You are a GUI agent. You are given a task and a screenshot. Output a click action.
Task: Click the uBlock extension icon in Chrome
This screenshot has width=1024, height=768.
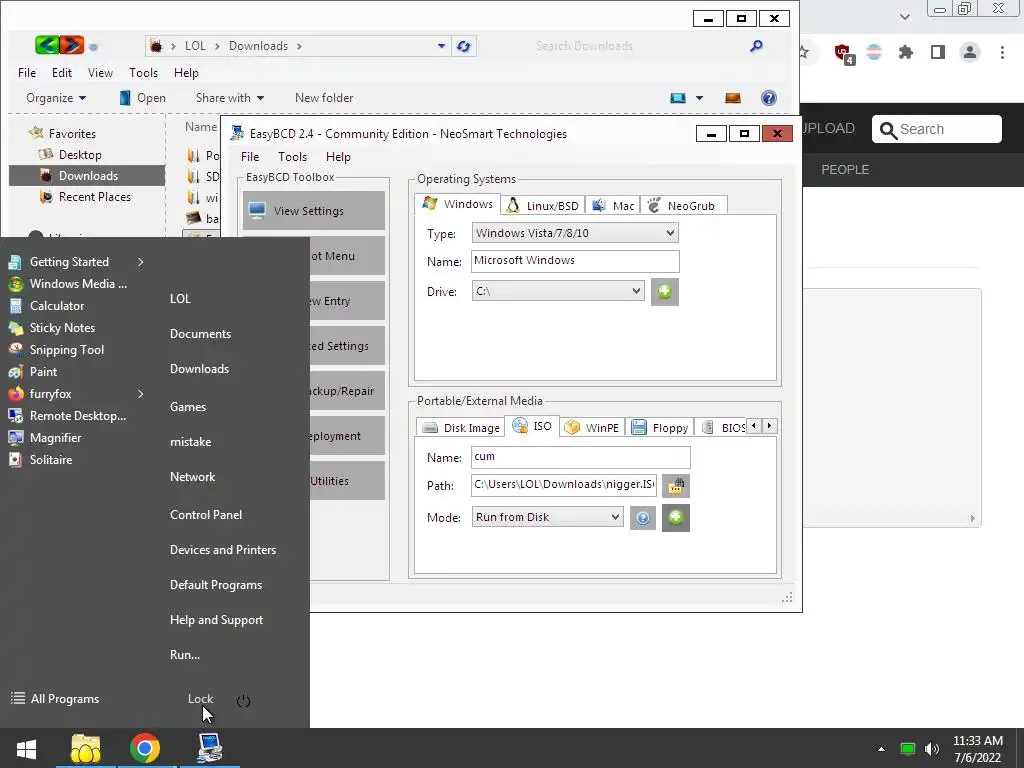(x=843, y=53)
